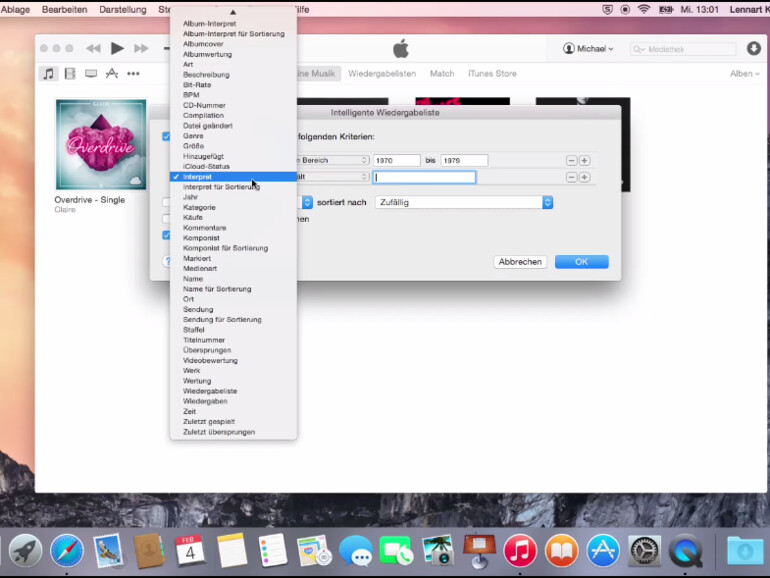Screen dimensions: 770x578
Task: Open the Michael account dropdown
Action: pyautogui.click(x=588, y=49)
